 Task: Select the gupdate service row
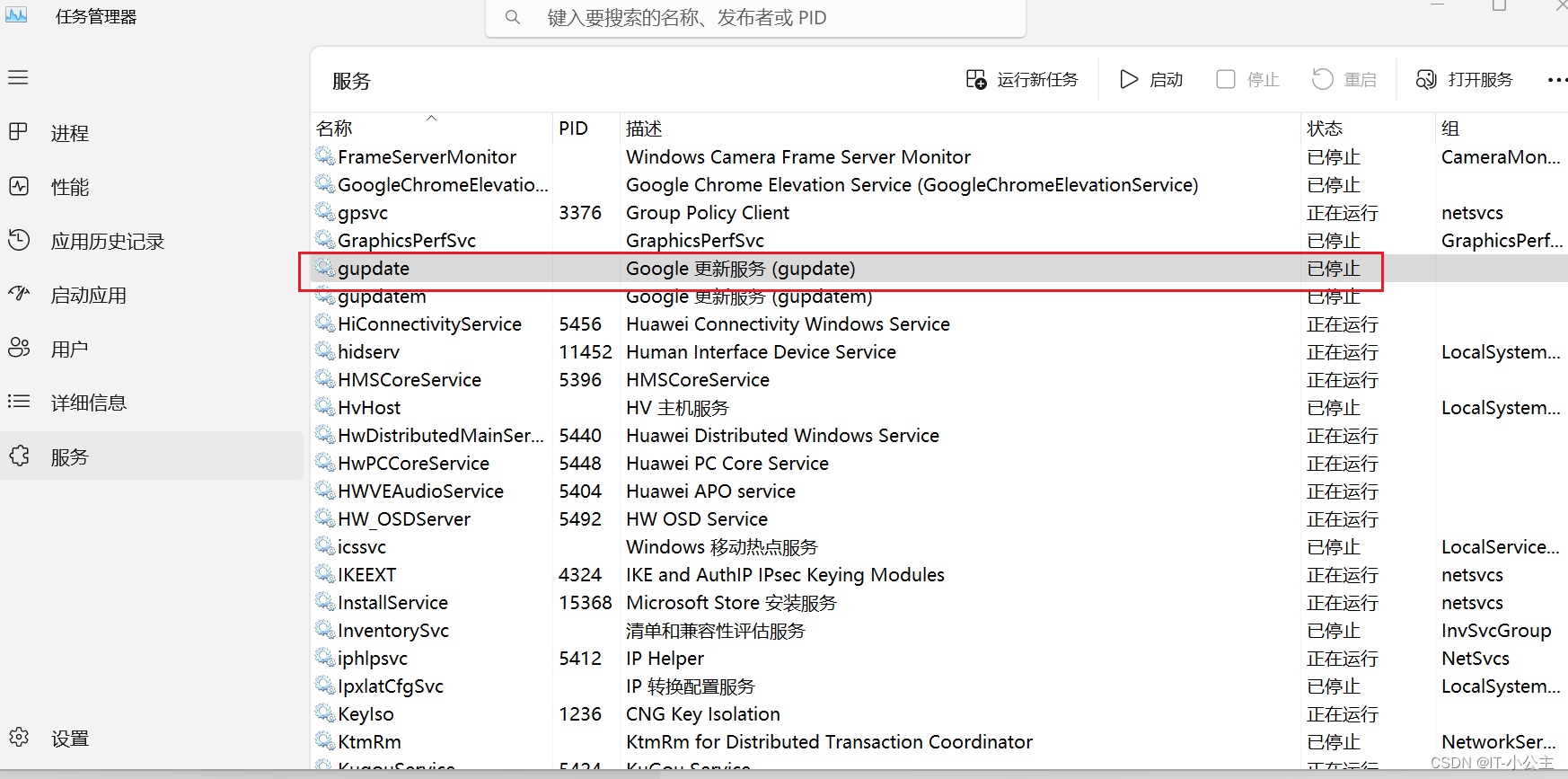coord(939,269)
